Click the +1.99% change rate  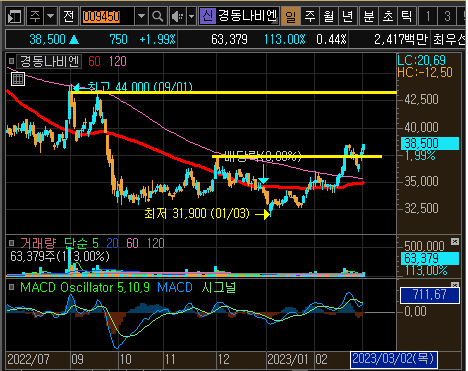pos(157,40)
